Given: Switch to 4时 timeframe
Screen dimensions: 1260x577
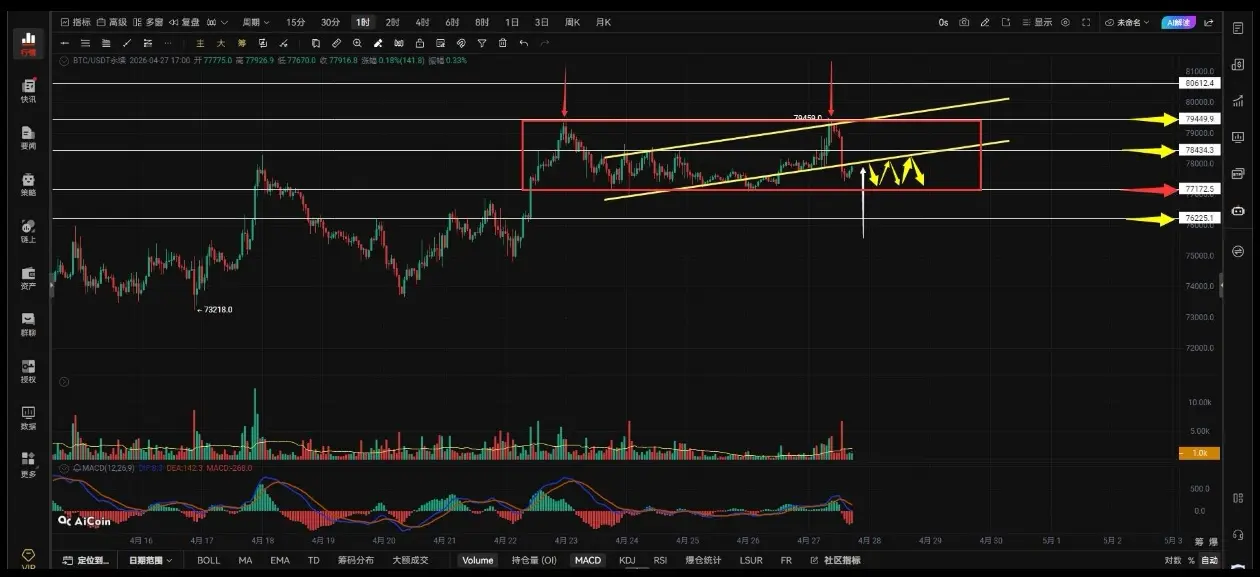Looking at the screenshot, I should point(423,22).
